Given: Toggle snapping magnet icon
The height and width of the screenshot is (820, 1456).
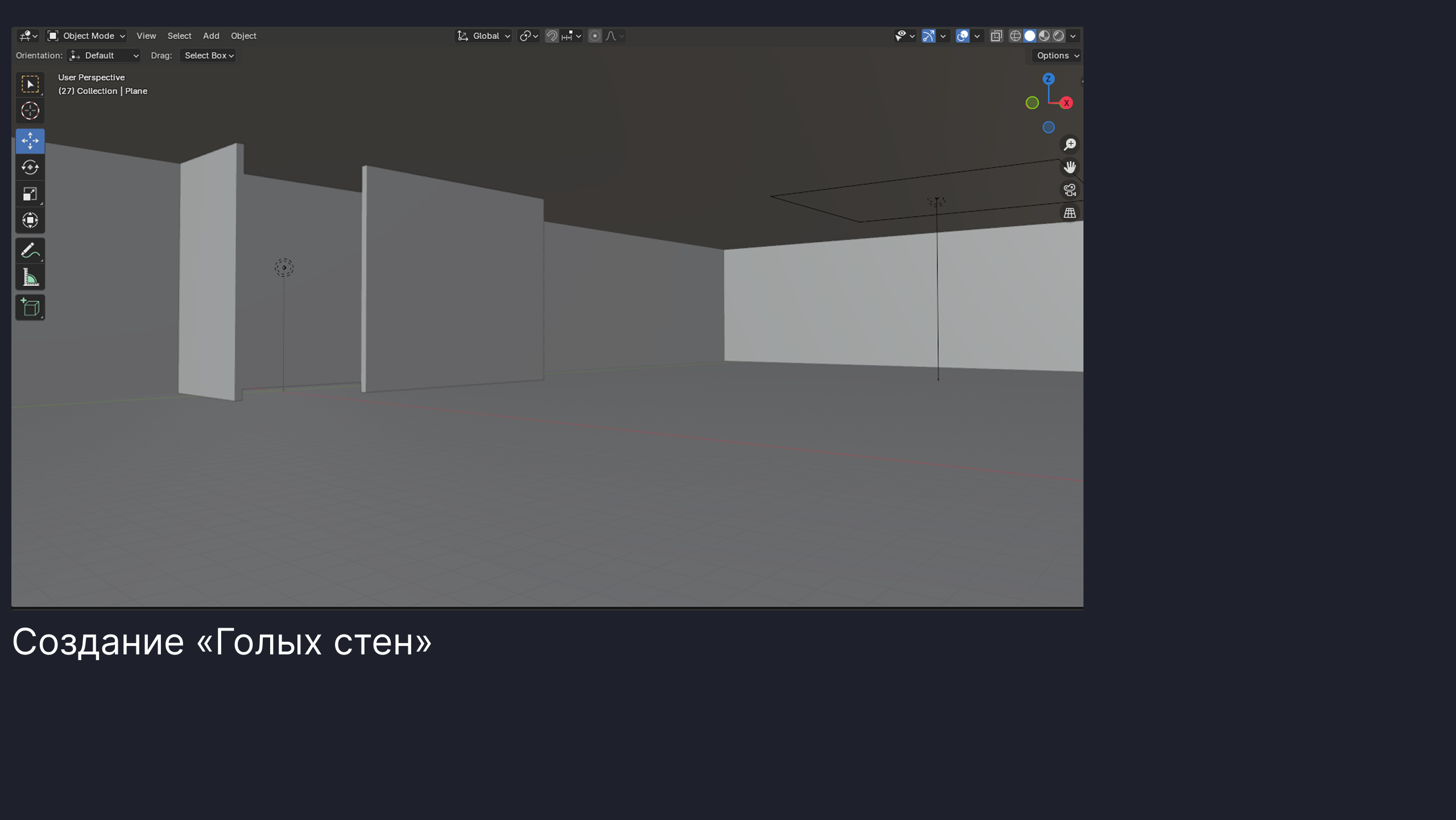Looking at the screenshot, I should 552,36.
